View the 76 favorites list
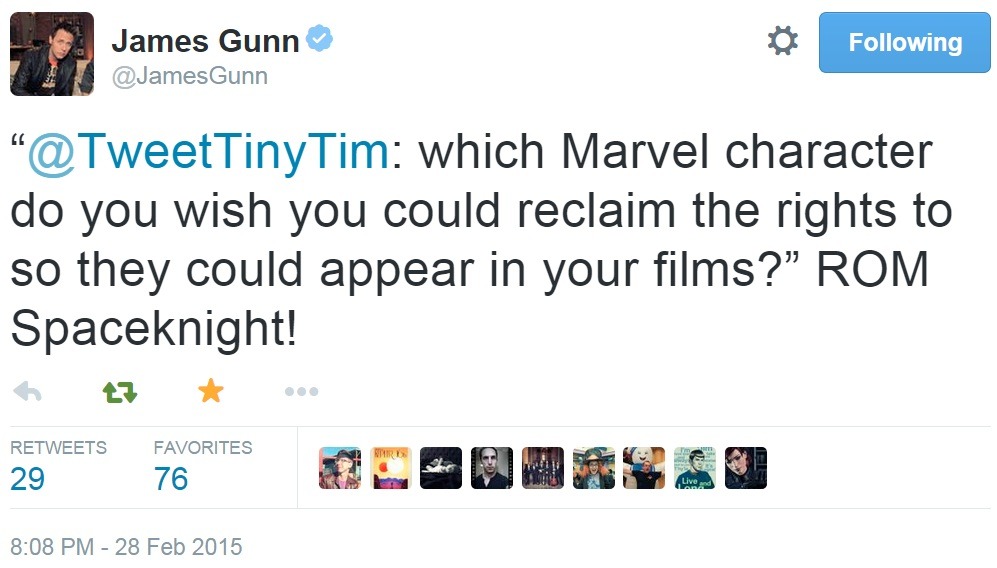 171,479
